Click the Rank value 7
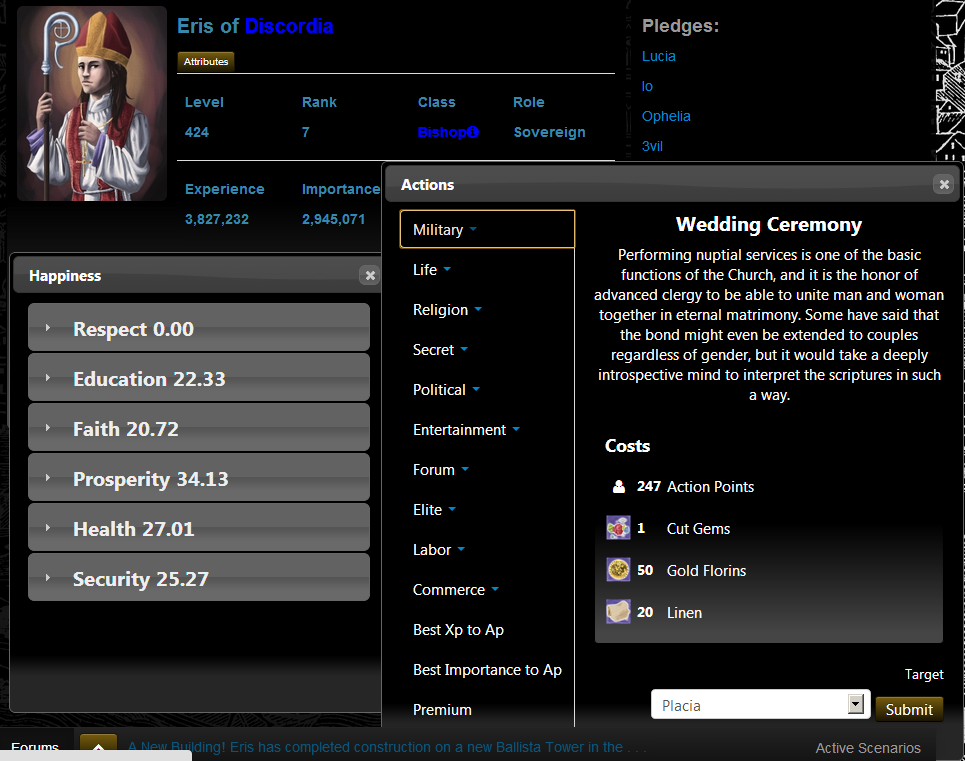 [x=306, y=132]
